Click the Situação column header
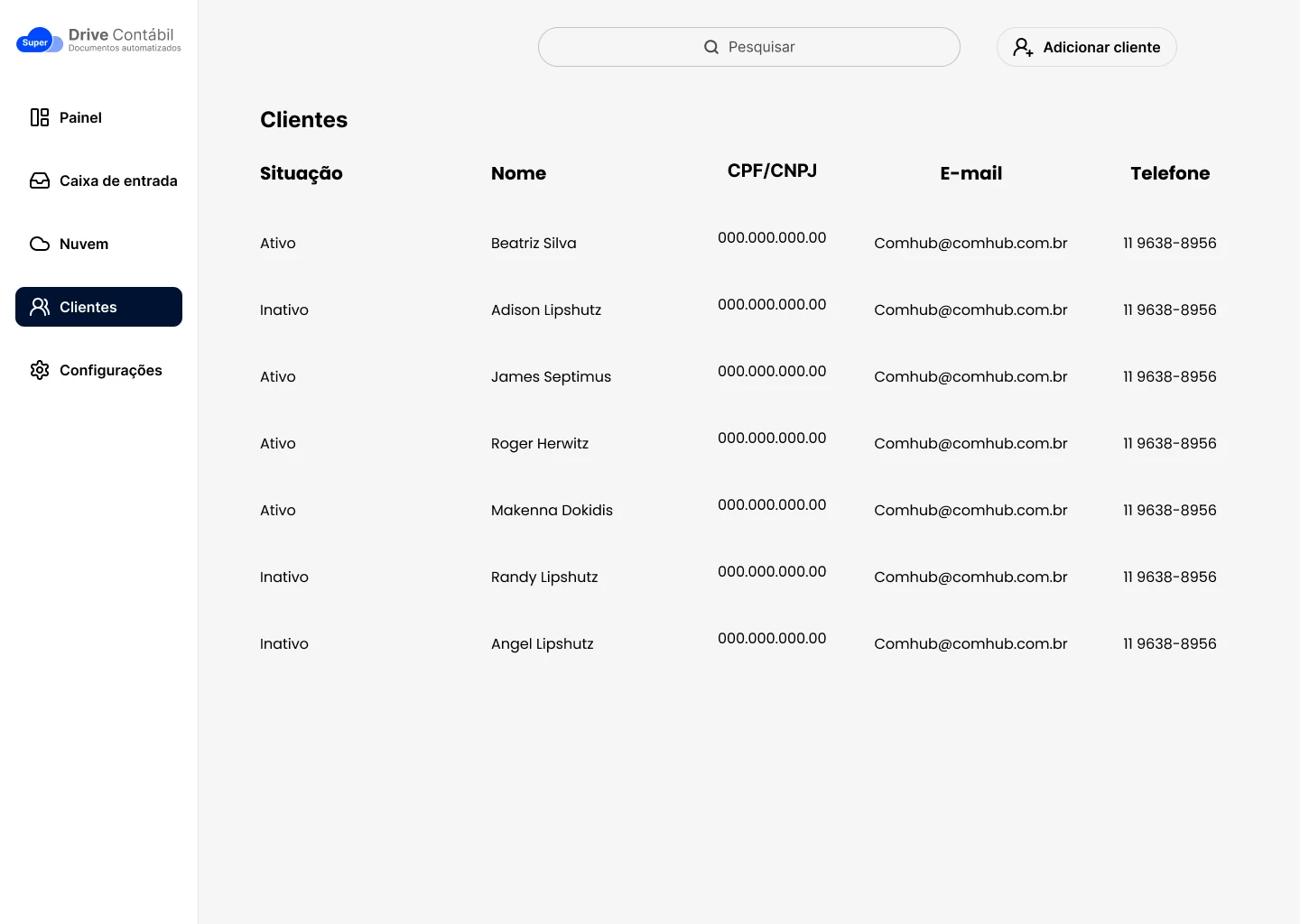 302,173
